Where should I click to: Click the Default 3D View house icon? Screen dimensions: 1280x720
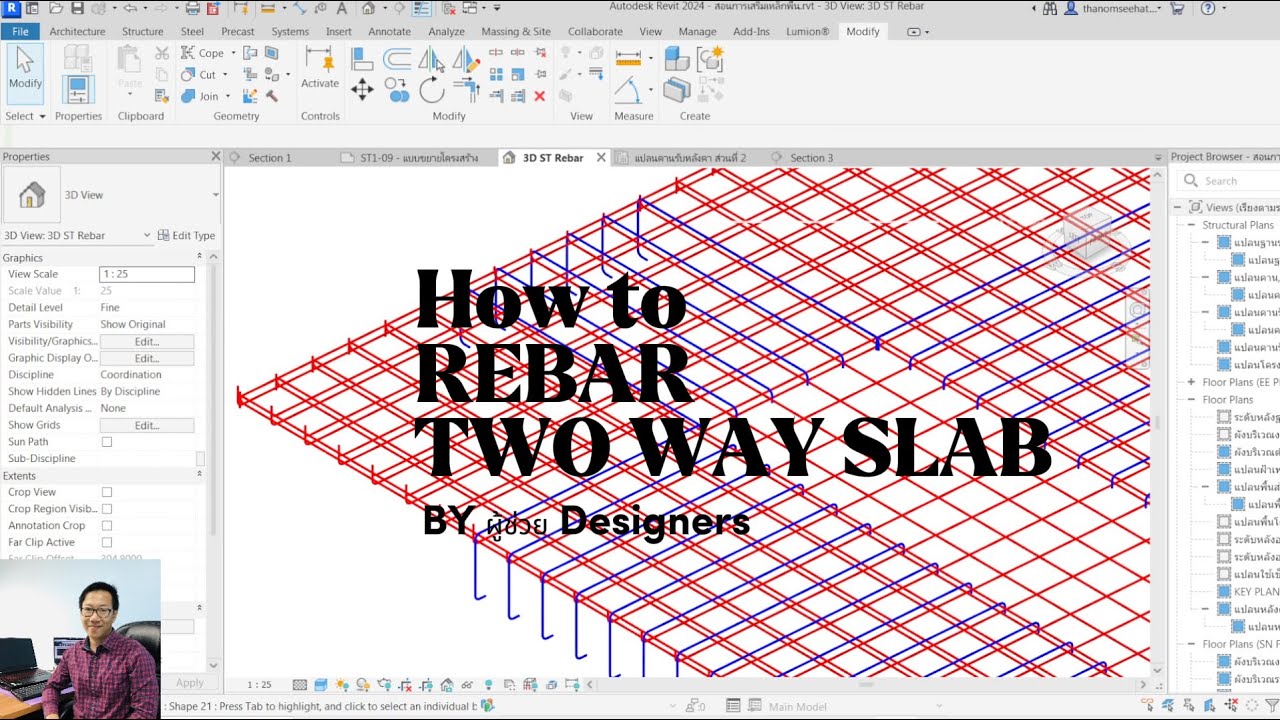tap(368, 8)
